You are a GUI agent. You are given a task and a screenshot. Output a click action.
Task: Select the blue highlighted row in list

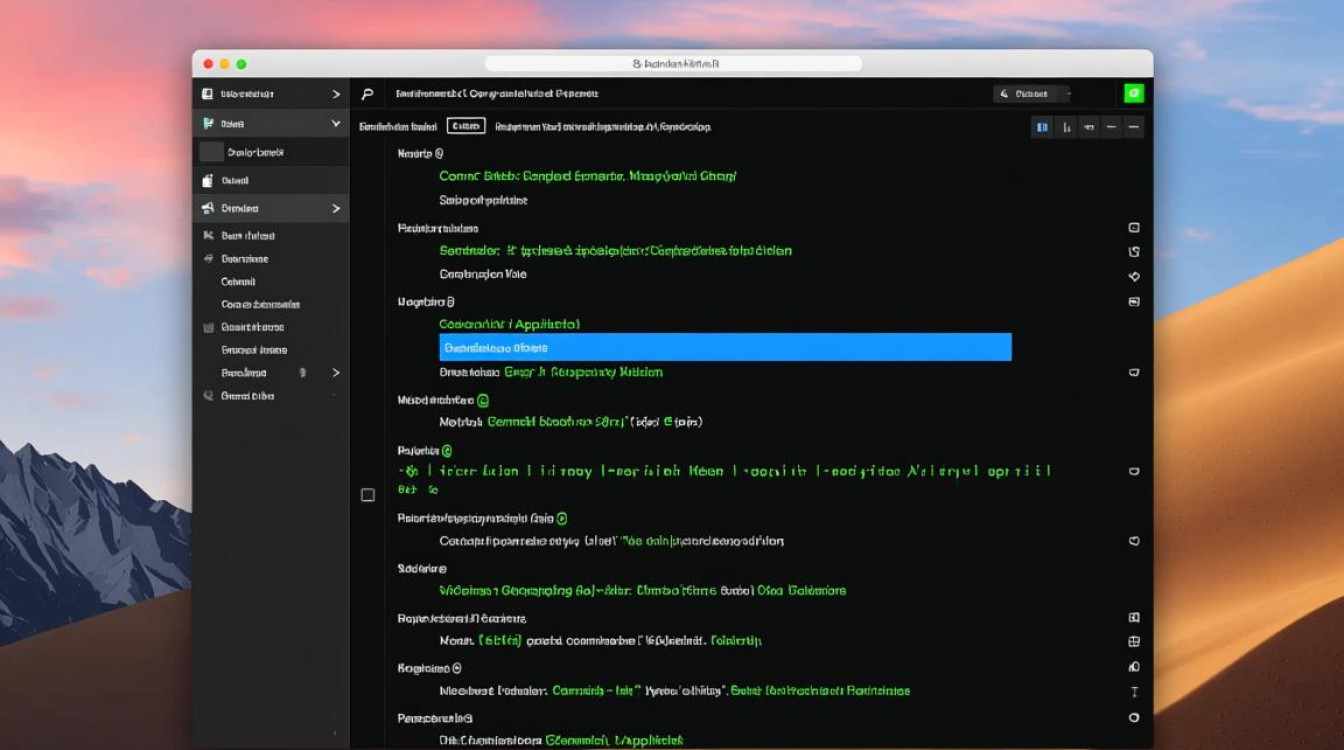pyautogui.click(x=725, y=347)
